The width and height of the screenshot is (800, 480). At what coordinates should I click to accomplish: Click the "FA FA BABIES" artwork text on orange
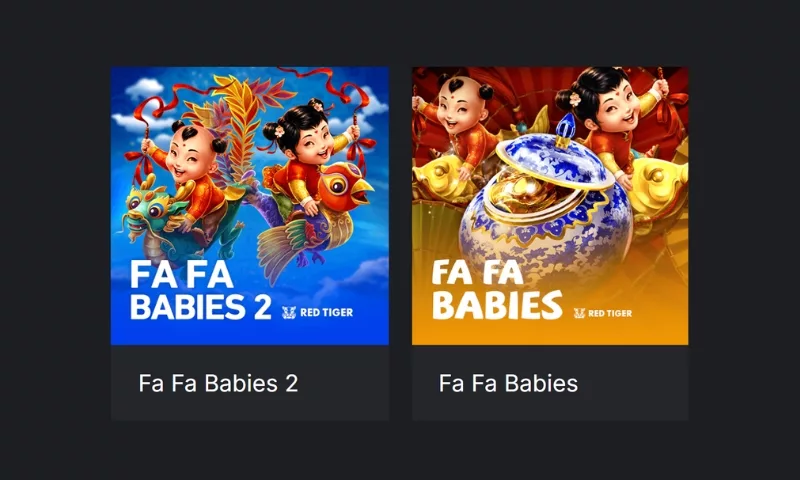tap(496, 290)
